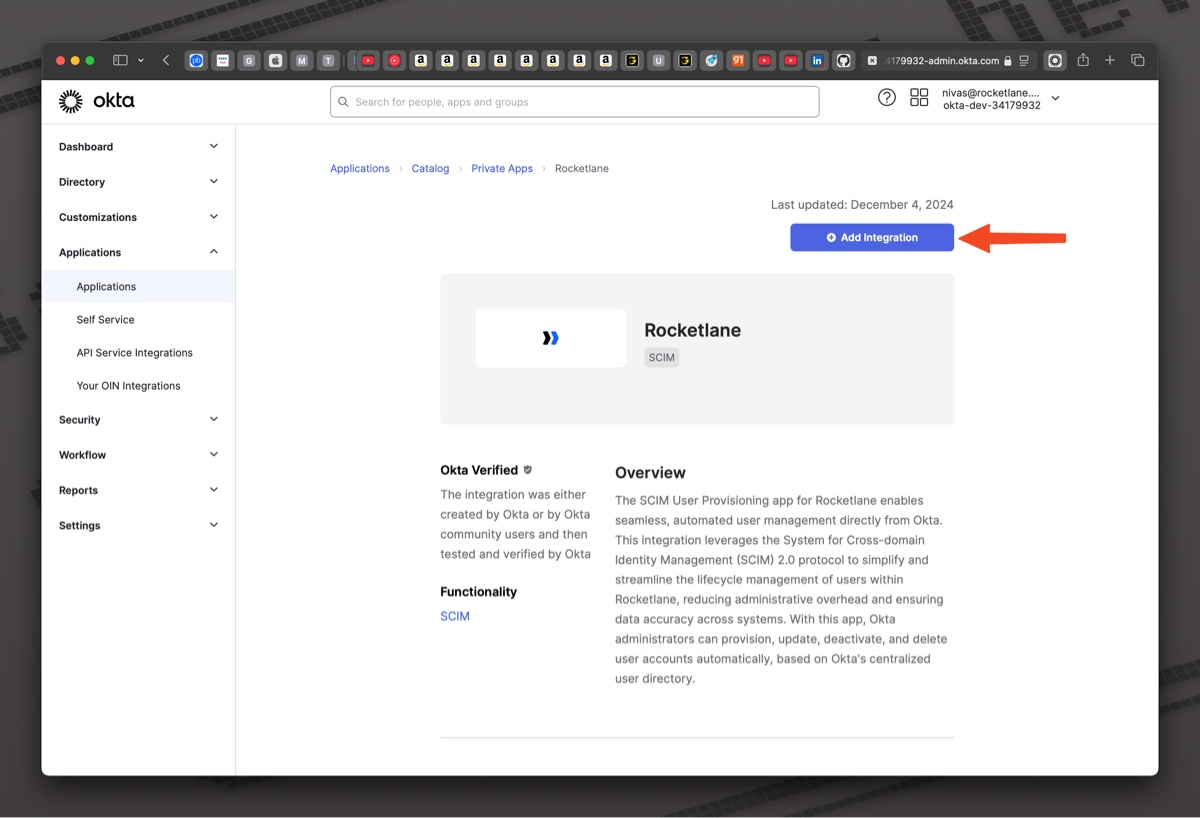This screenshot has height=818, width=1200.
Task: Click the Safari address bar URL
Action: tap(942, 61)
